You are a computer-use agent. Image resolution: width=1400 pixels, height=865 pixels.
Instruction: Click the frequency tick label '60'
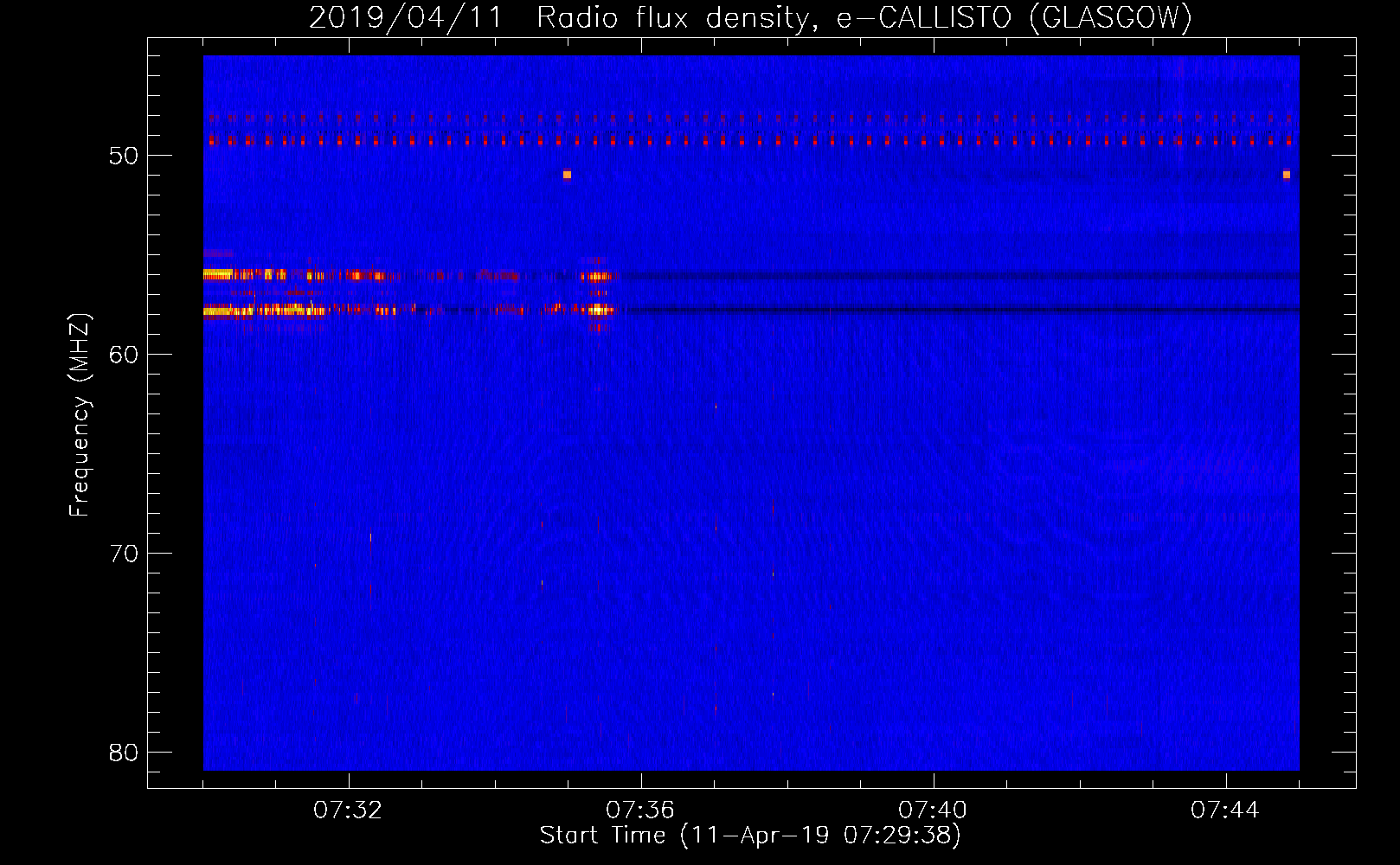pyautogui.click(x=124, y=355)
